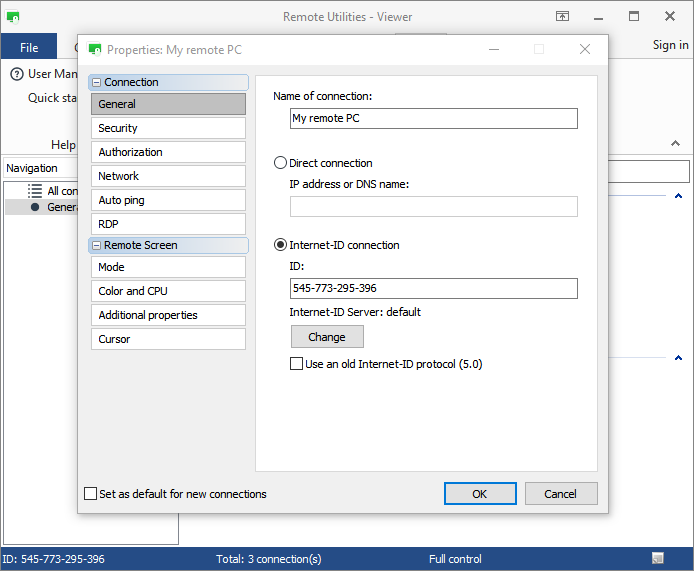
Task: Open the File menu in Viewer
Action: 29,47
